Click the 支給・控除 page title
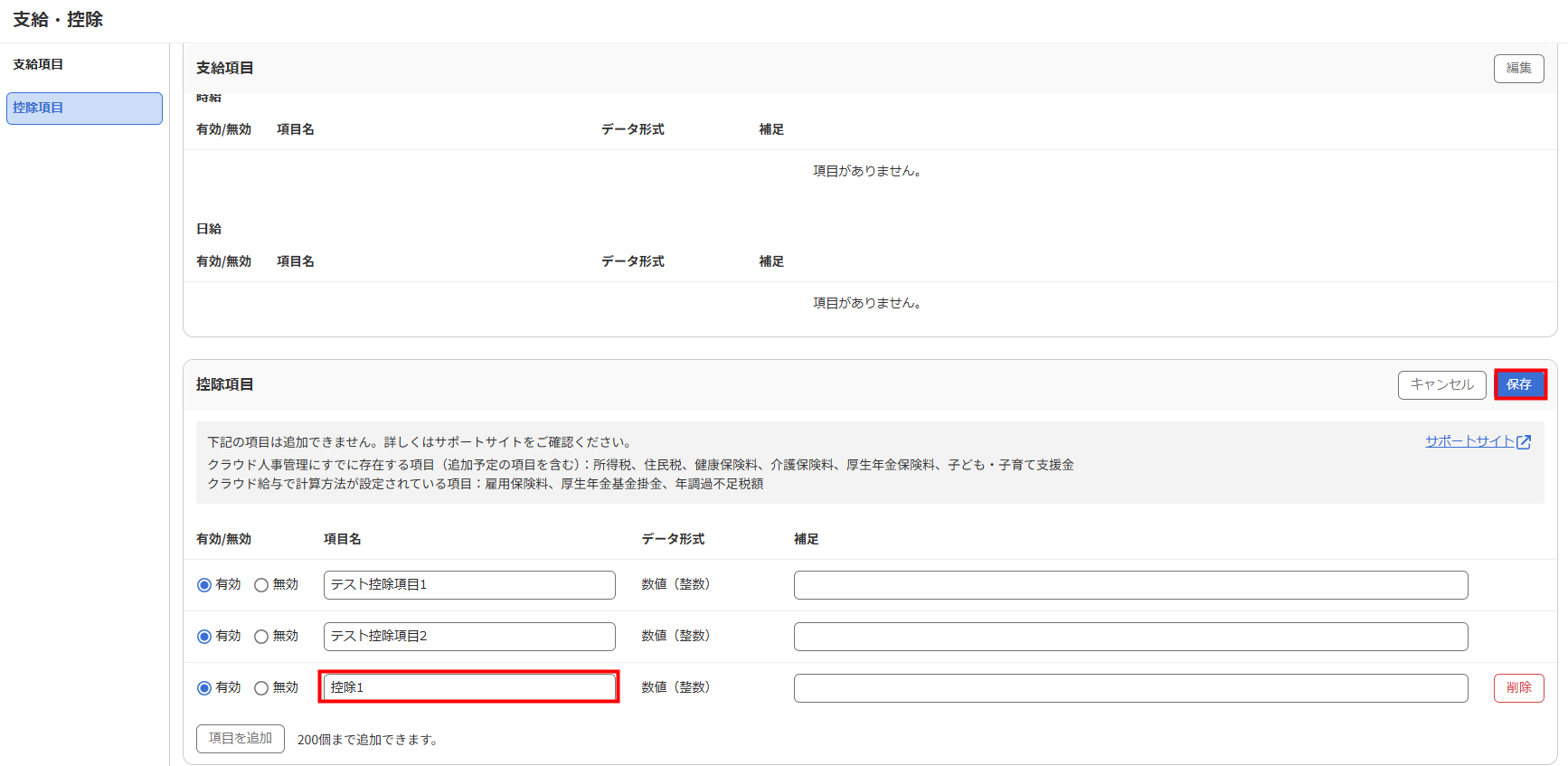The image size is (1568, 766). 58,20
